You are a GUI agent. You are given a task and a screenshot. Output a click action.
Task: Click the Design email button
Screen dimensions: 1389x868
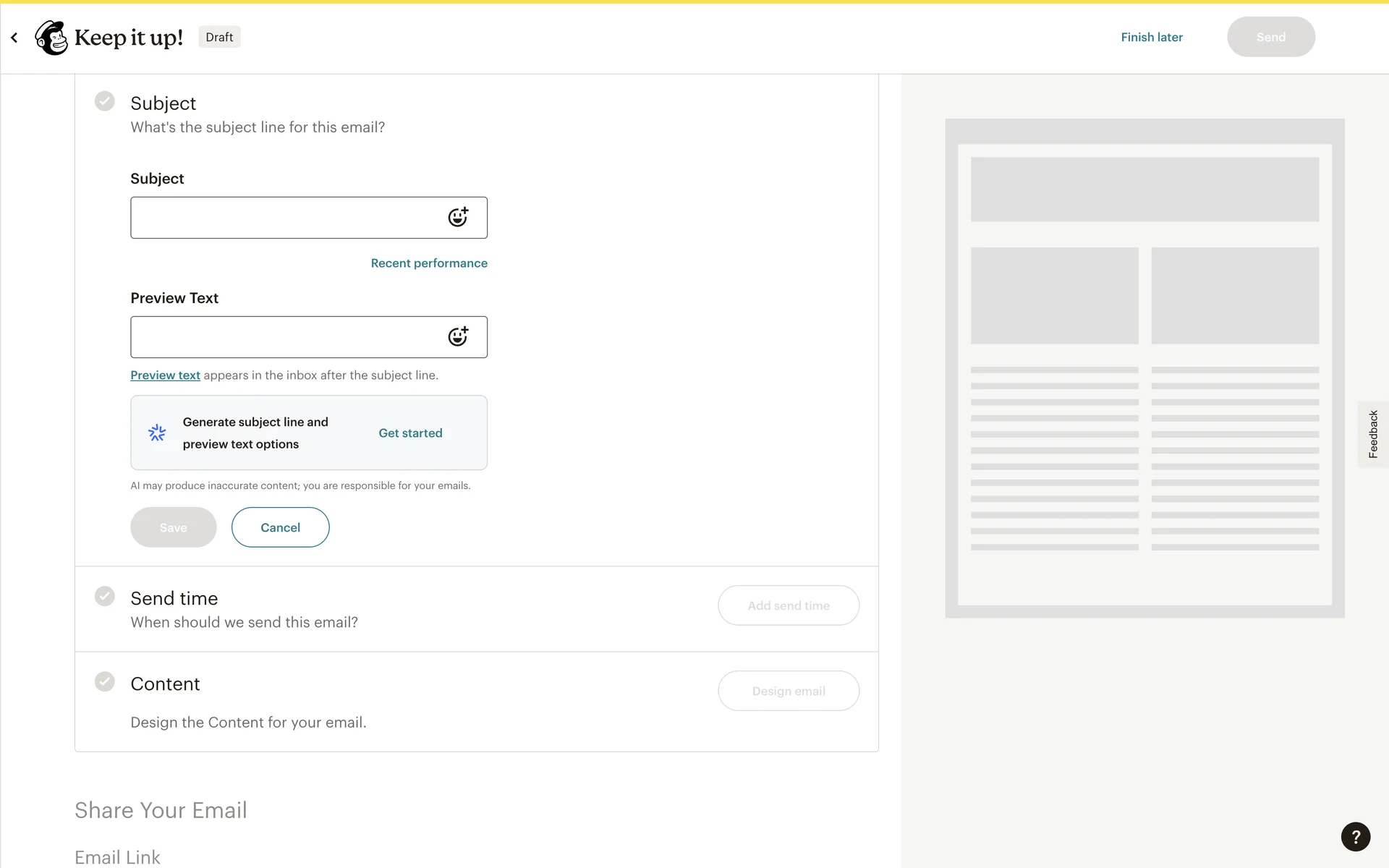tap(789, 691)
